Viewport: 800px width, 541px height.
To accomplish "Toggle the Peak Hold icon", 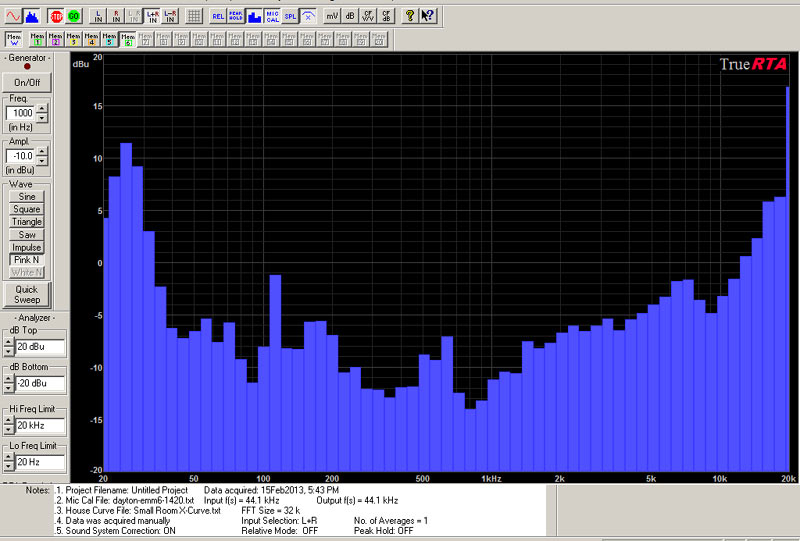I will pos(236,16).
